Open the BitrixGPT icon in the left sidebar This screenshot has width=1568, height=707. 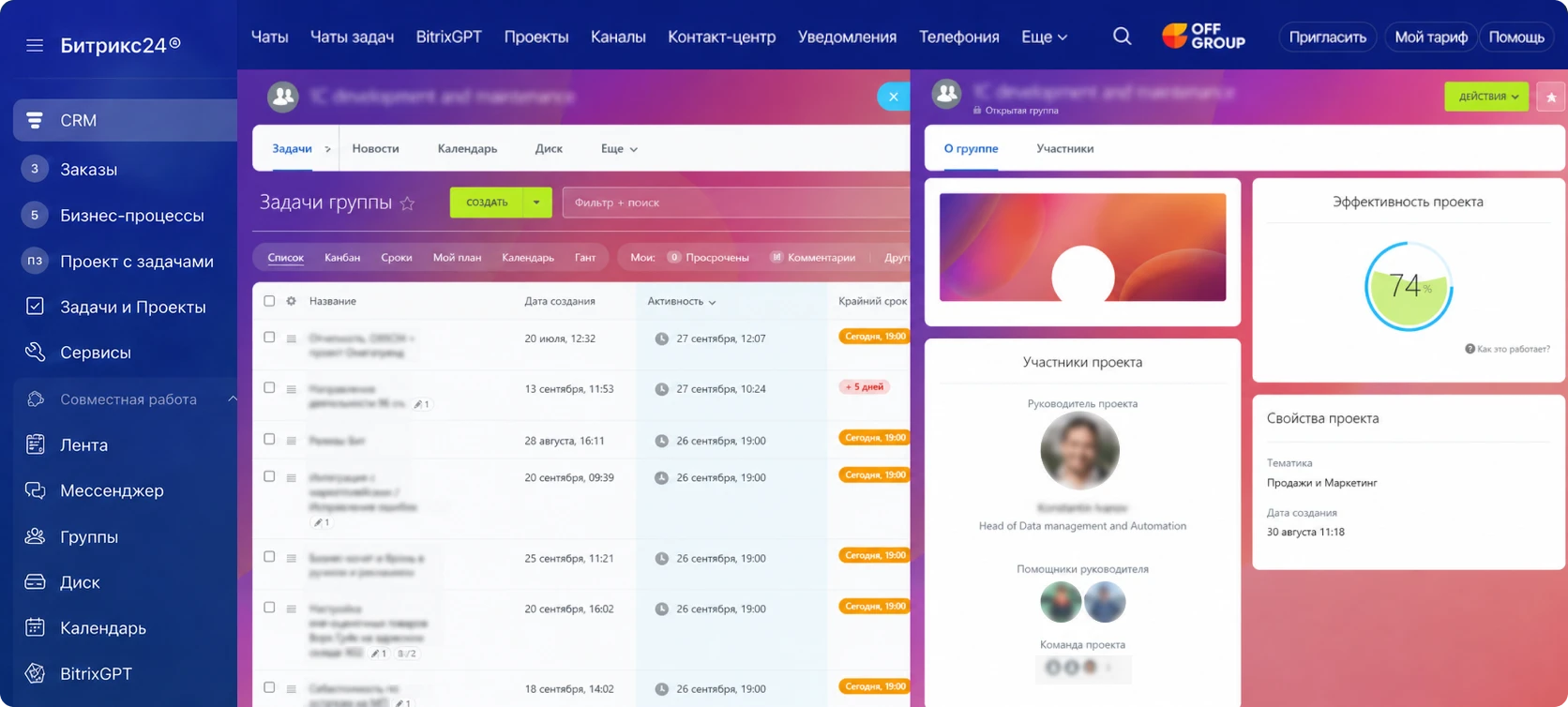(x=35, y=673)
